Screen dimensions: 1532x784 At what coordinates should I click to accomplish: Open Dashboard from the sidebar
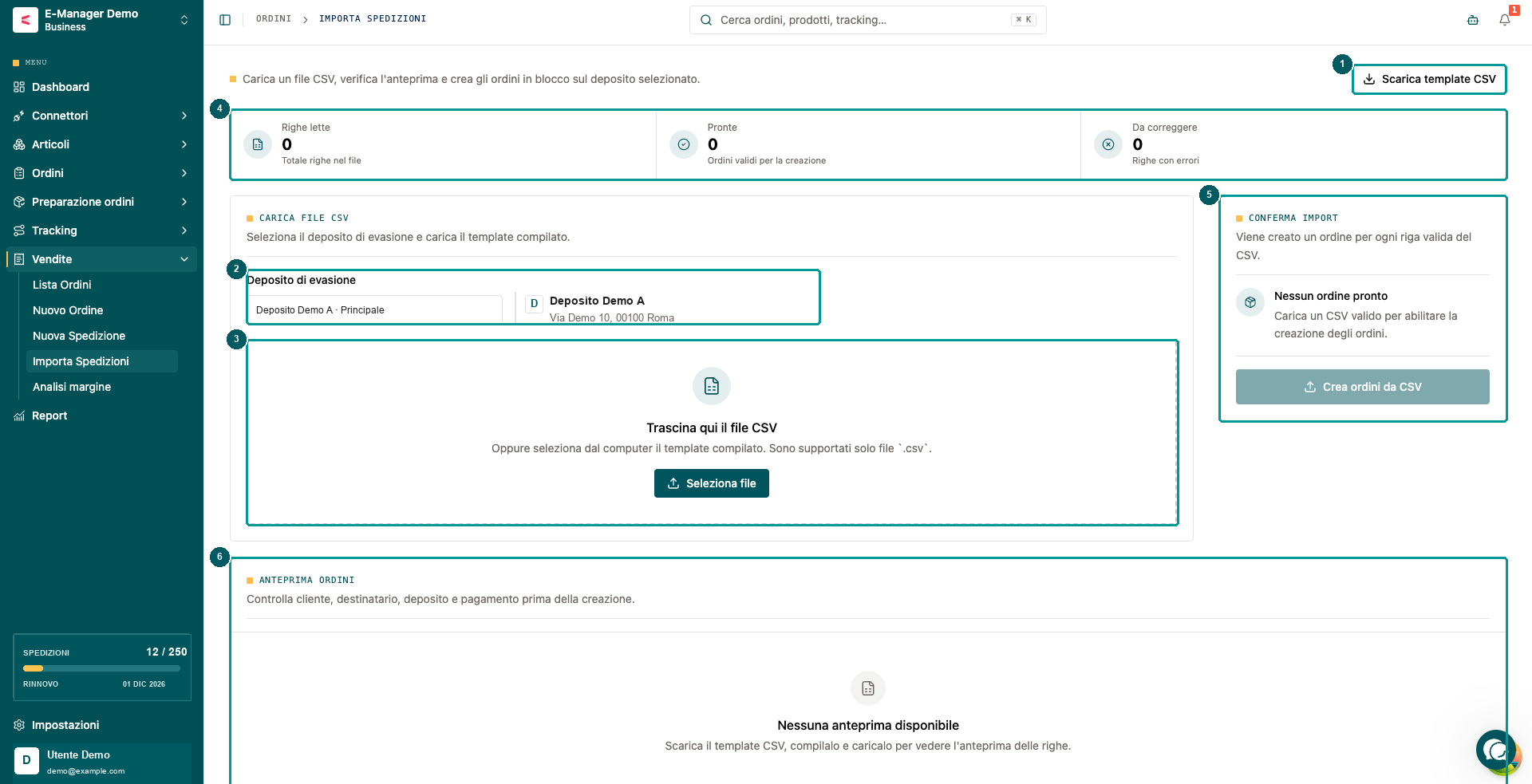101,87
